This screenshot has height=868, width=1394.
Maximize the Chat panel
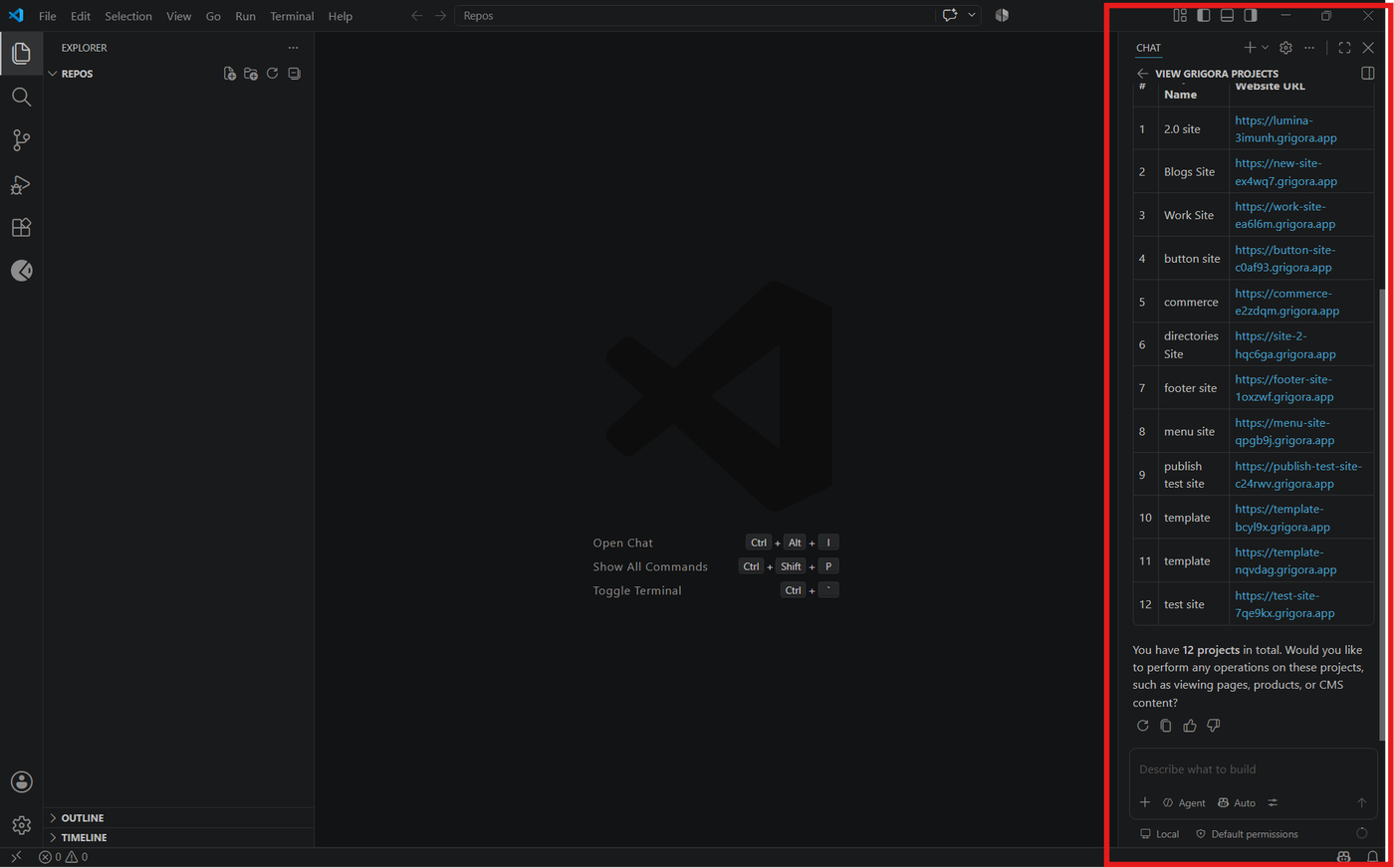tap(1344, 48)
